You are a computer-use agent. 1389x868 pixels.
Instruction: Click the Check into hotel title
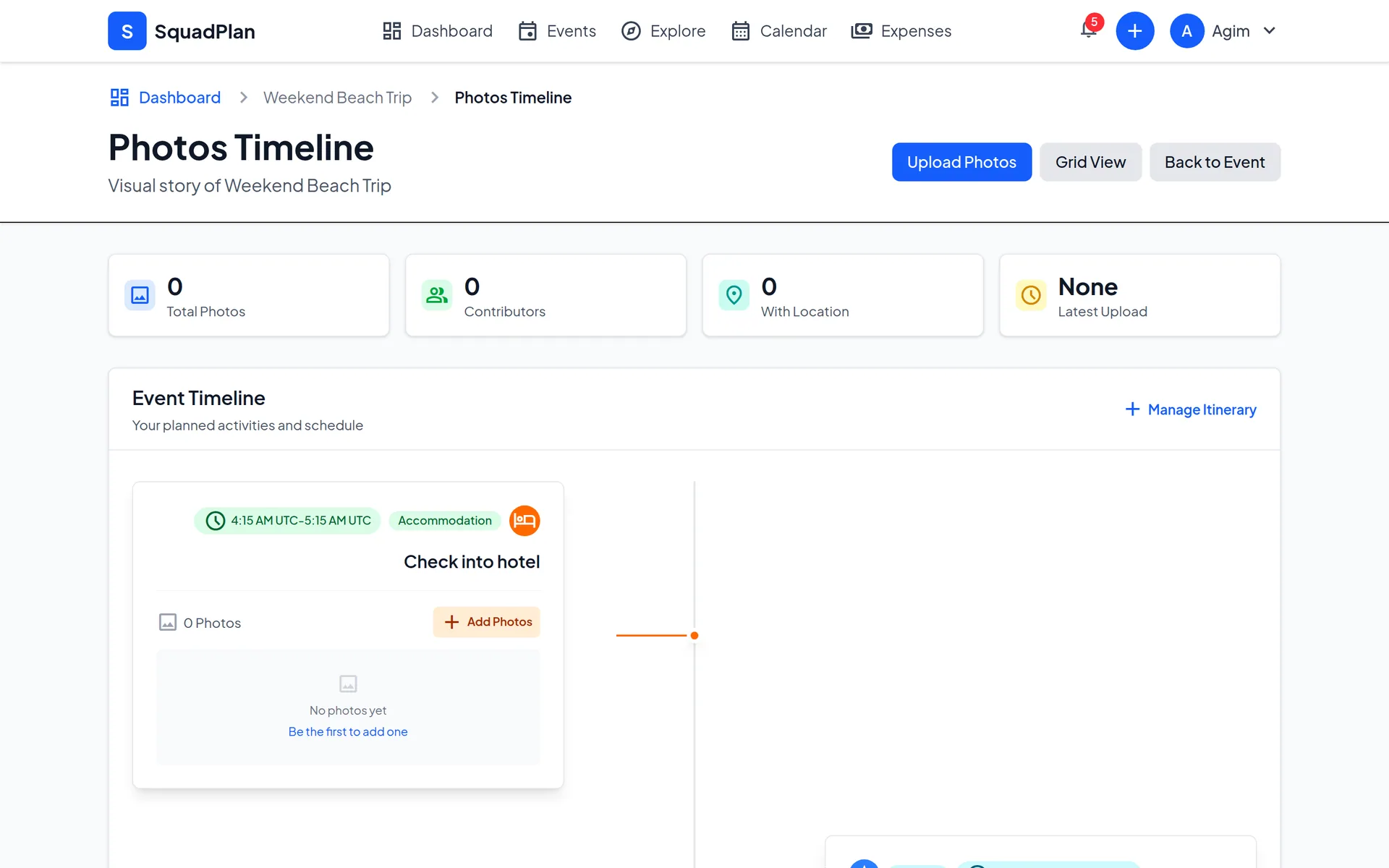(x=472, y=562)
